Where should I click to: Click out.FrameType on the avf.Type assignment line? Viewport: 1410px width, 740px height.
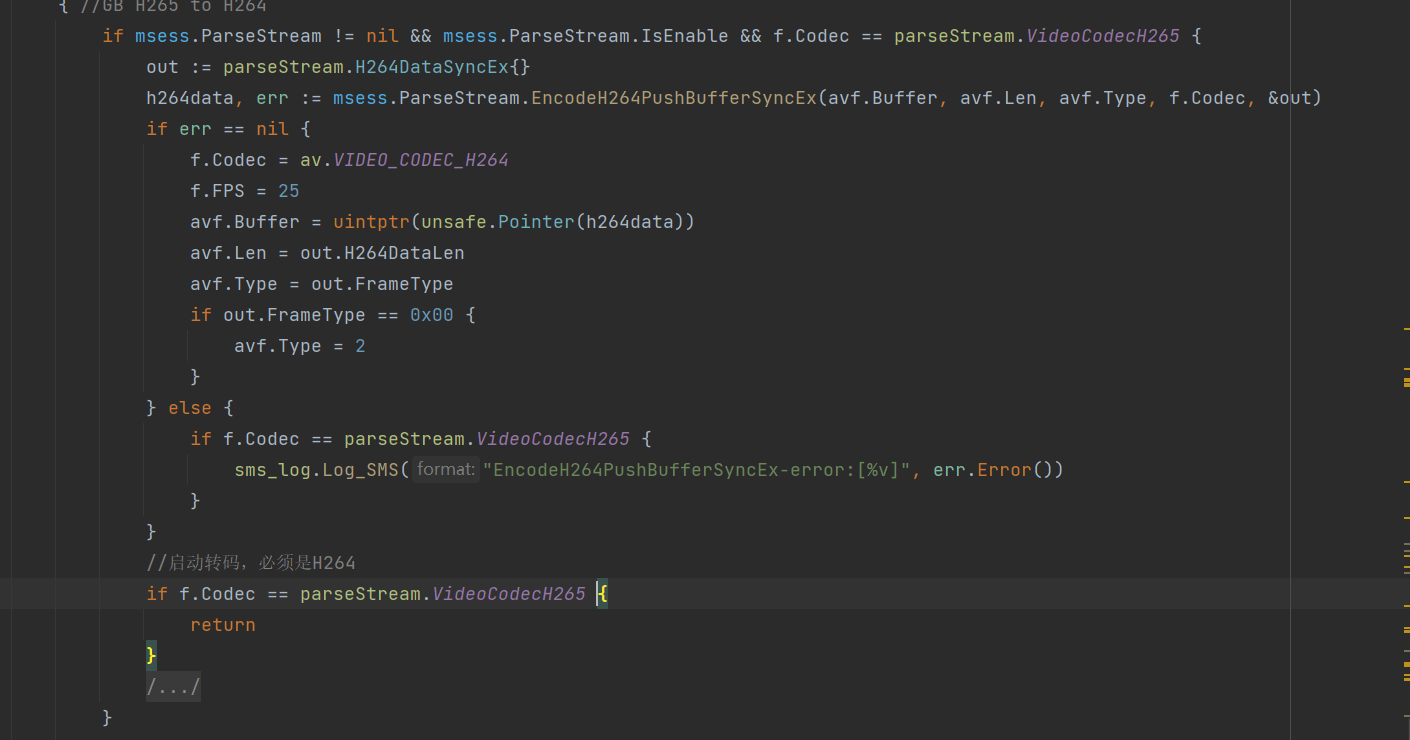pos(382,284)
